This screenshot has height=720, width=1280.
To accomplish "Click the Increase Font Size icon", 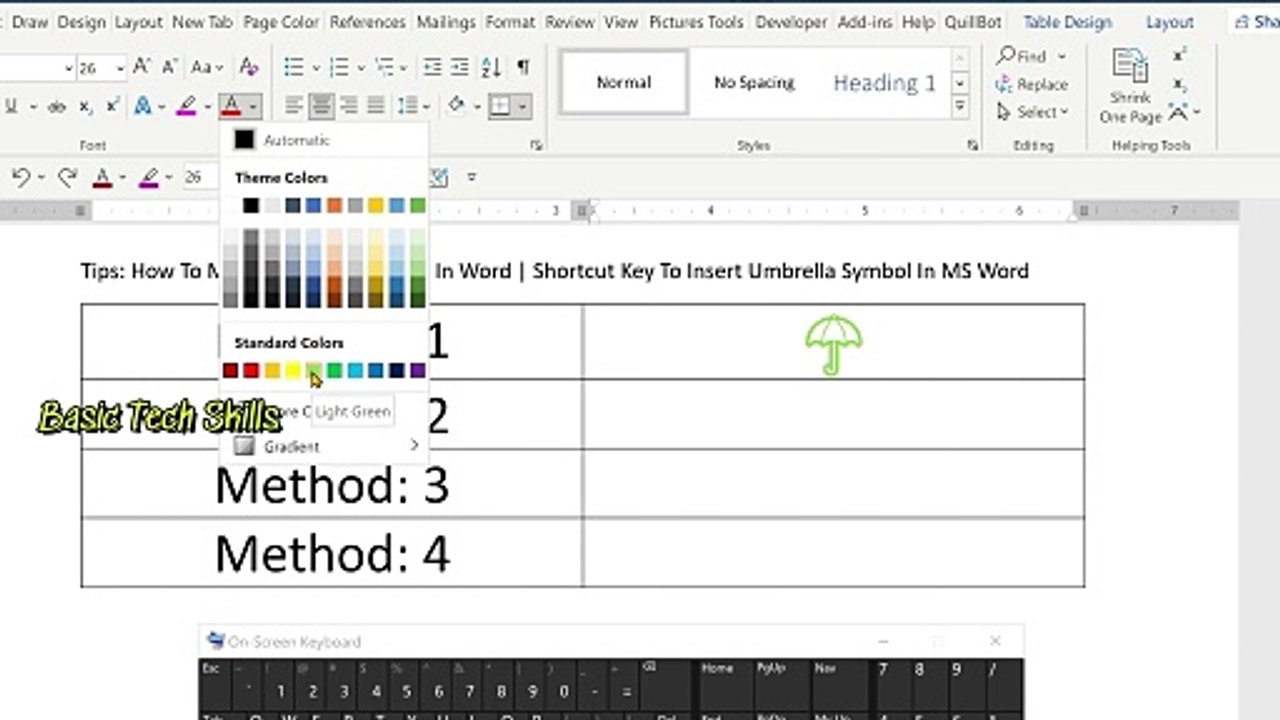I will [142, 67].
